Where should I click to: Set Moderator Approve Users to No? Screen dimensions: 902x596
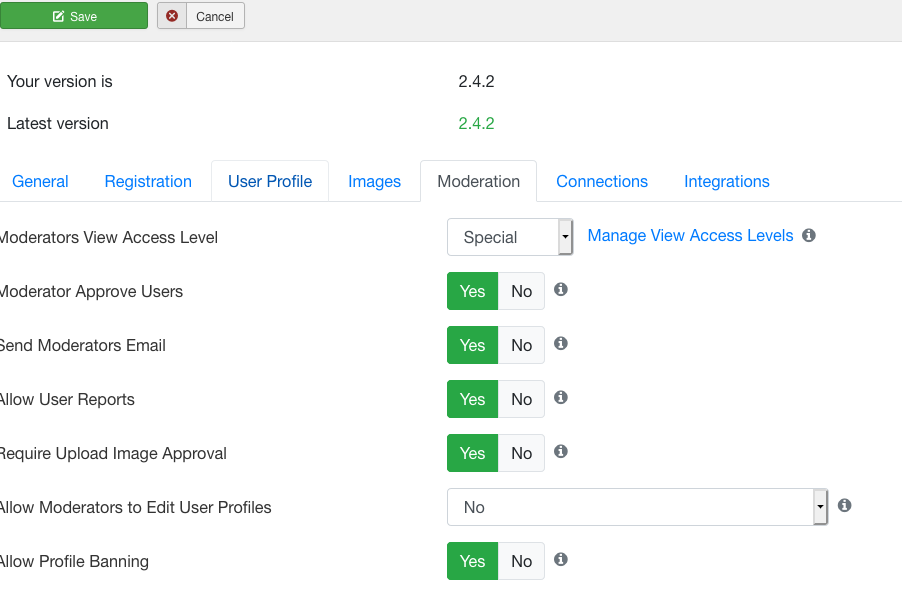521,291
